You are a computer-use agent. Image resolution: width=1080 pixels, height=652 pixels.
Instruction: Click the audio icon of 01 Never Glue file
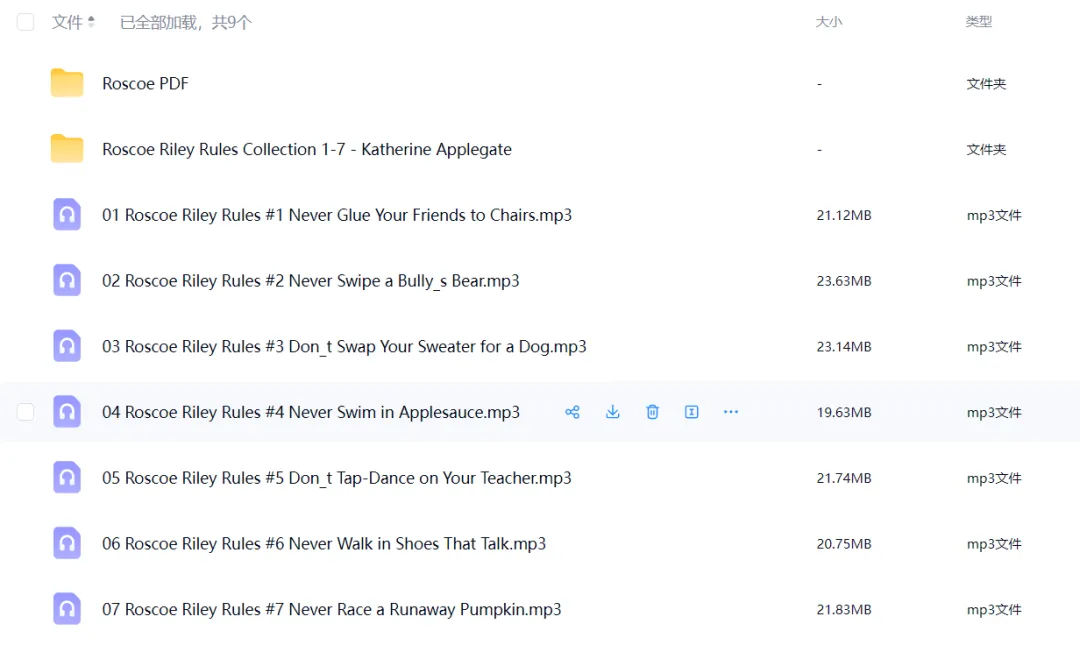click(x=67, y=214)
